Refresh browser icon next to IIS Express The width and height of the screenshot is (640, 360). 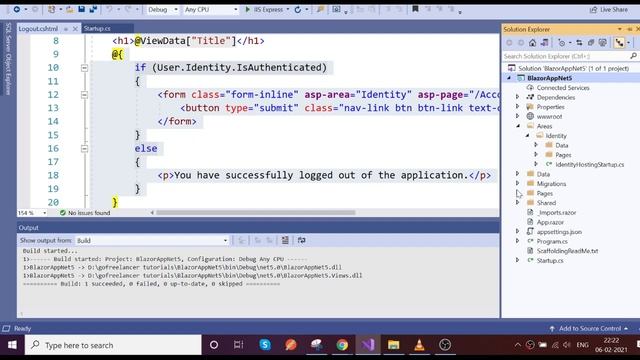click(298, 9)
